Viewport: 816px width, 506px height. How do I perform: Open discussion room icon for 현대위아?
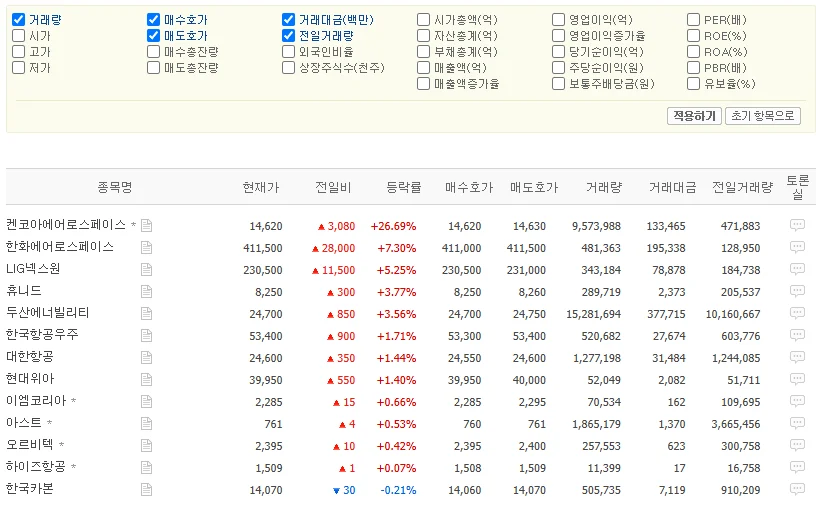point(797,379)
